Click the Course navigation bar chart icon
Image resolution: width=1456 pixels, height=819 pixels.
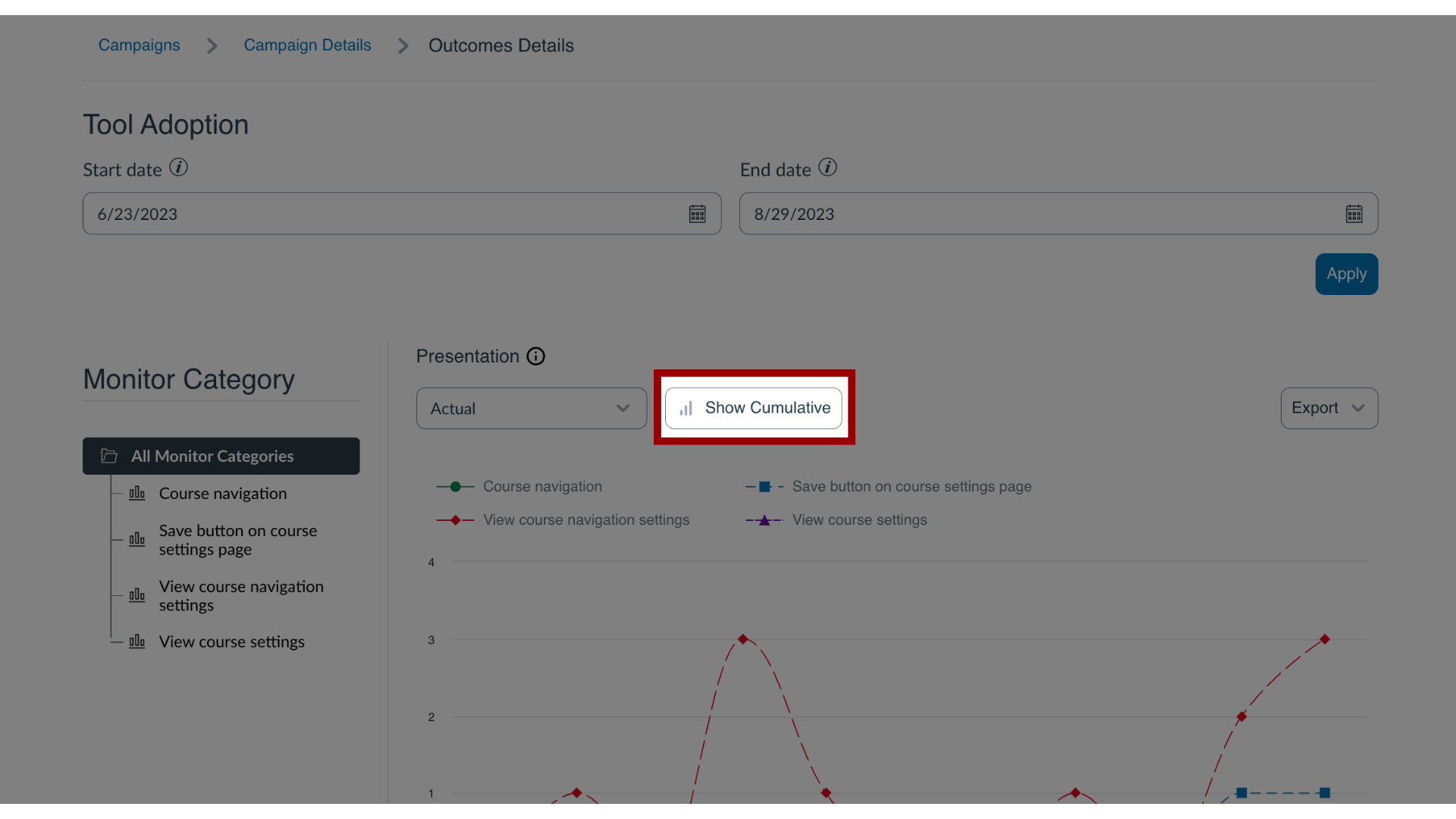click(137, 493)
